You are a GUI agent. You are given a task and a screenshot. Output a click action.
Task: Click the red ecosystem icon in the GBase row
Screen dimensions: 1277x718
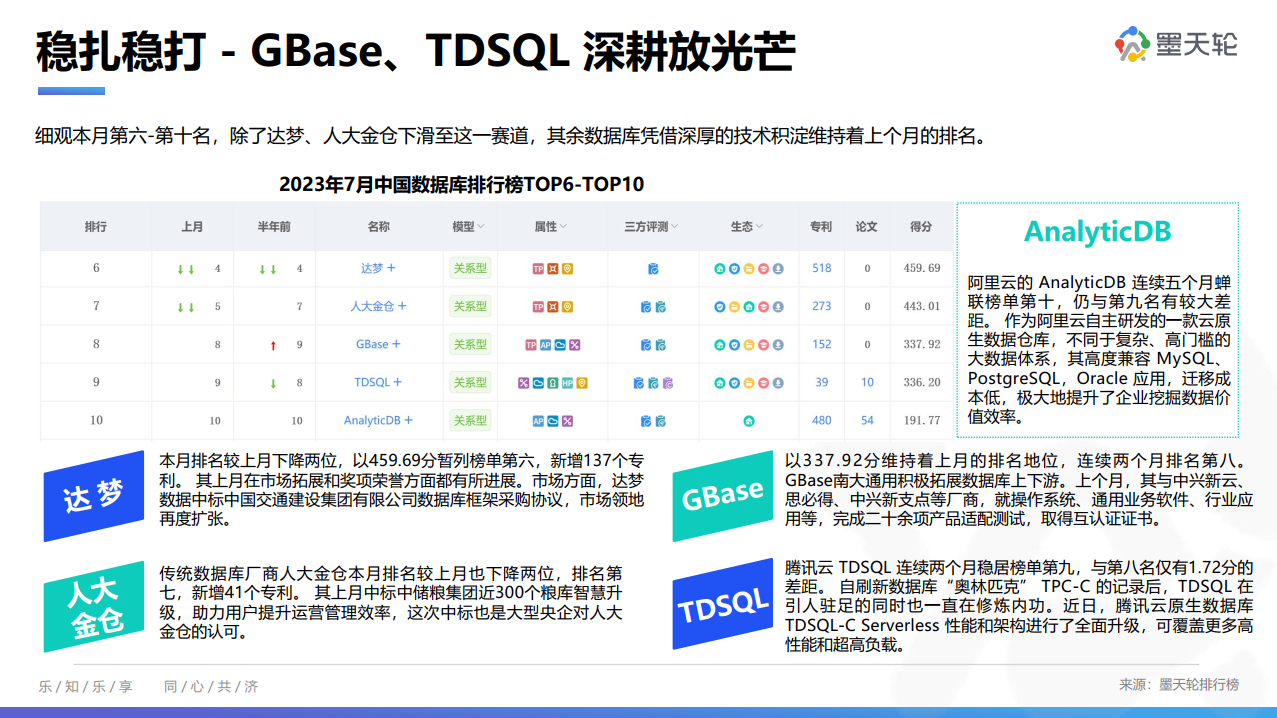pyautogui.click(x=763, y=345)
